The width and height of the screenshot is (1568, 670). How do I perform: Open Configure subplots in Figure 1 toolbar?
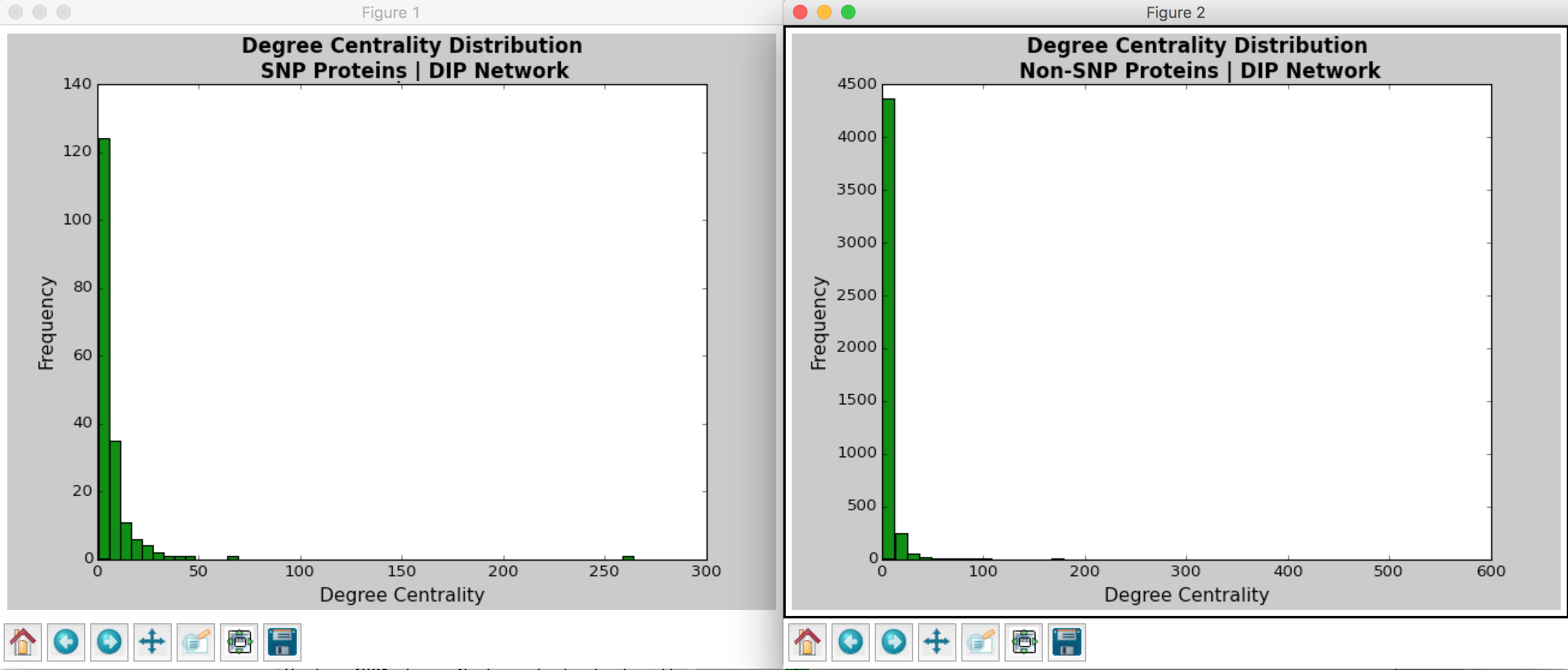click(x=239, y=641)
